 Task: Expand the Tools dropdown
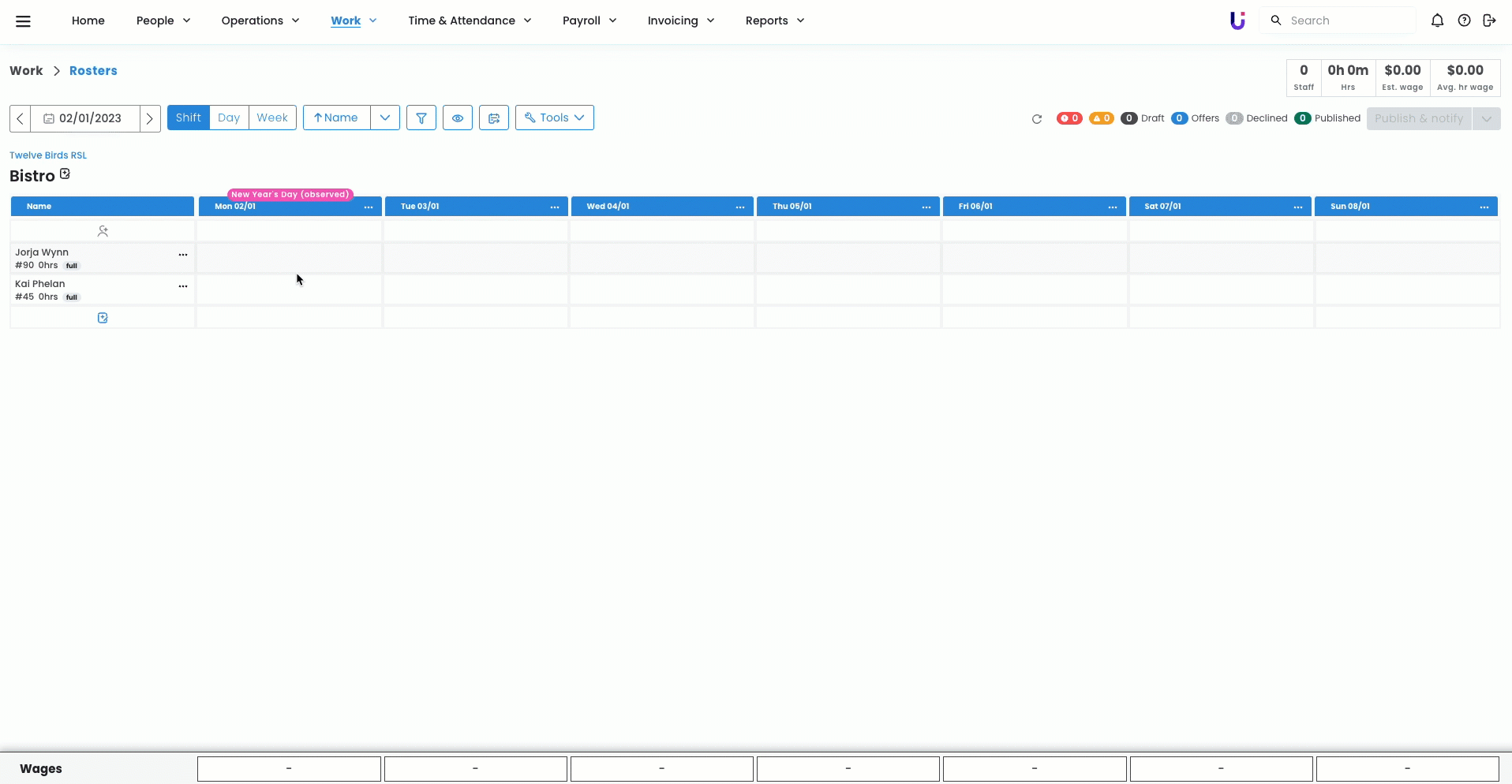point(554,118)
